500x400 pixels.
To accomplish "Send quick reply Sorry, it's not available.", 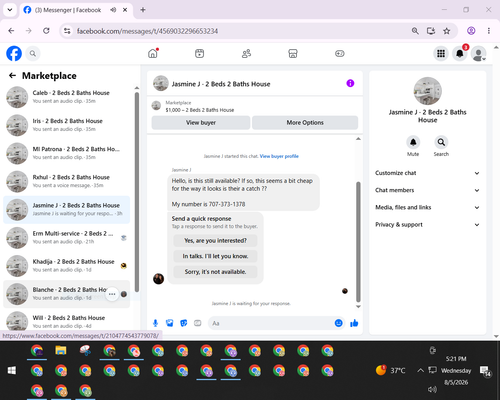I will 215,272.
